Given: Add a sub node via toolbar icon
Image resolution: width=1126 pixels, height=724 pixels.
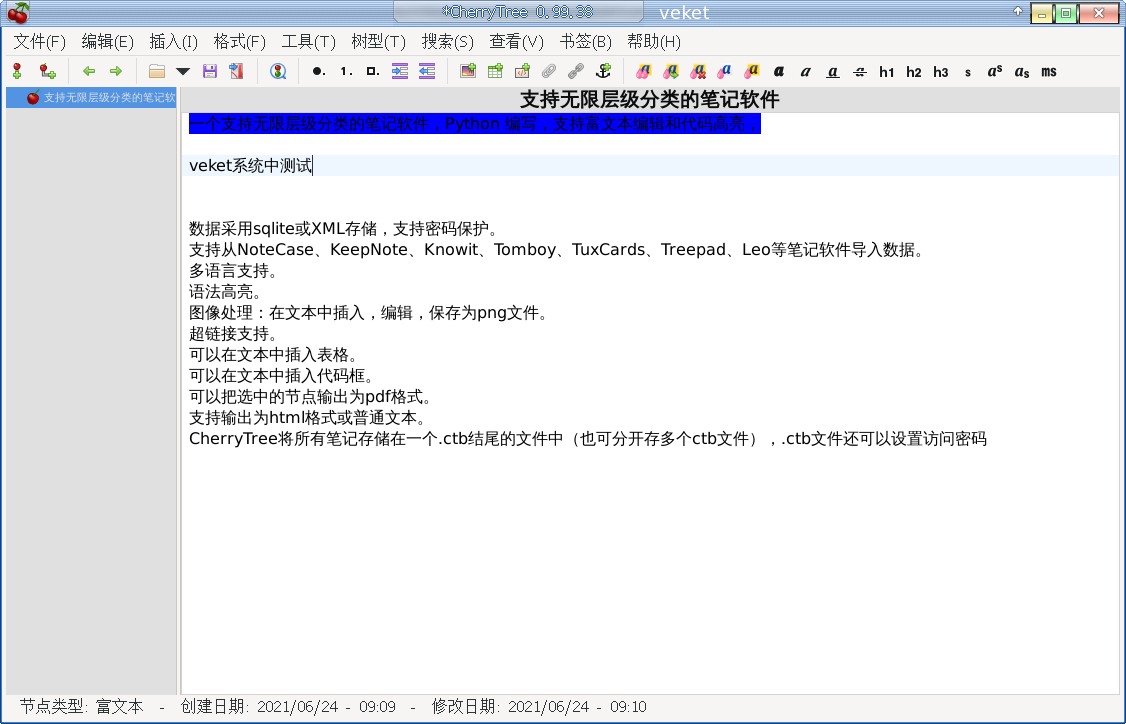Looking at the screenshot, I should (47, 71).
